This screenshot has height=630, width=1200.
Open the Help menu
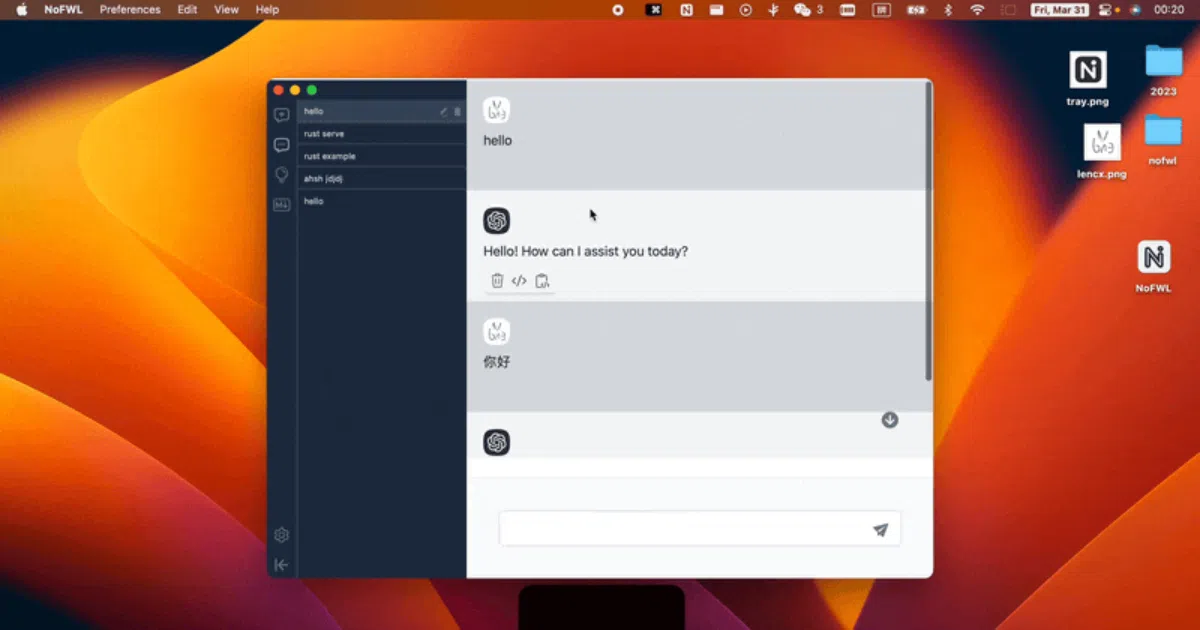[267, 9]
